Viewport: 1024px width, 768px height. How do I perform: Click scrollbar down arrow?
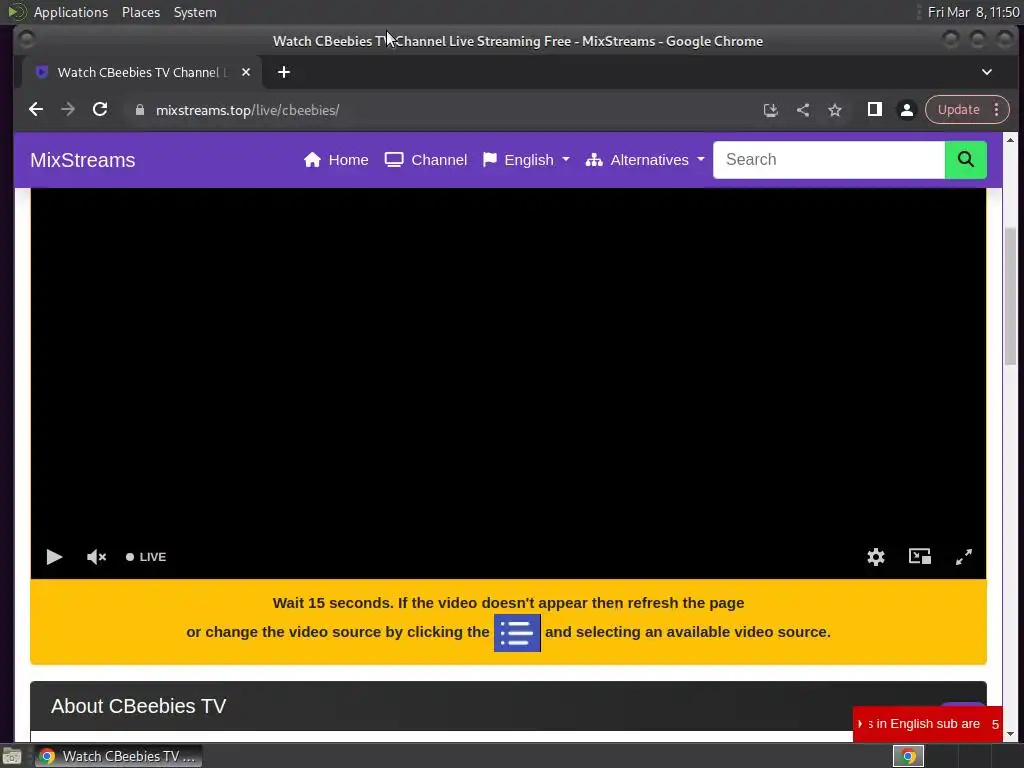click(1010, 735)
